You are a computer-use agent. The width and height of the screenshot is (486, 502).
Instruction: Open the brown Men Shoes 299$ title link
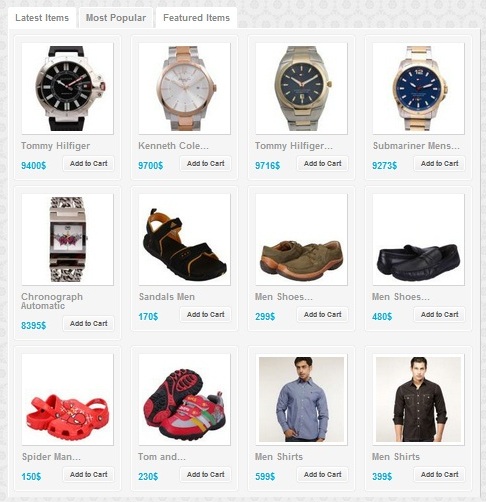point(284,297)
